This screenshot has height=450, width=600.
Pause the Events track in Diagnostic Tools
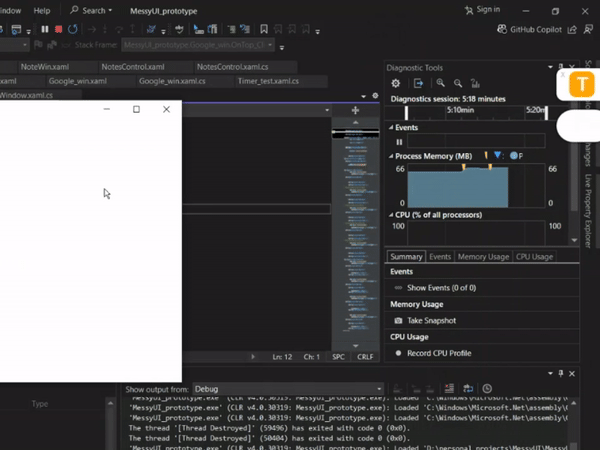(399, 142)
